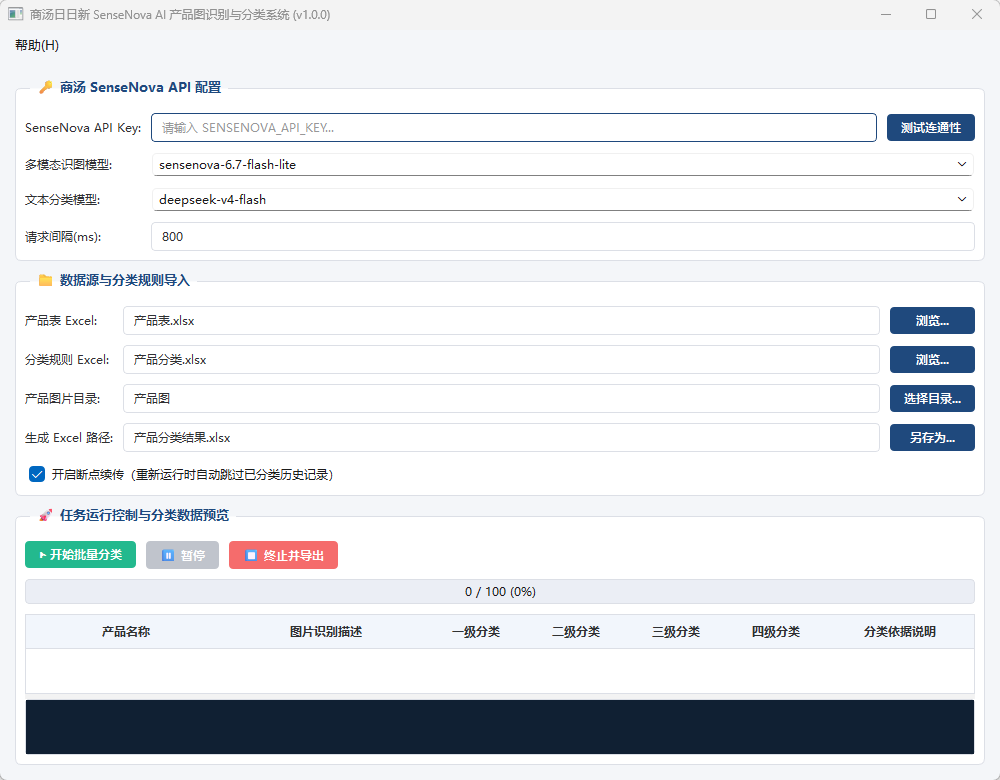Click the folder icon beside 数据源与分类规则导入
The width and height of the screenshot is (1000, 780).
[45, 280]
